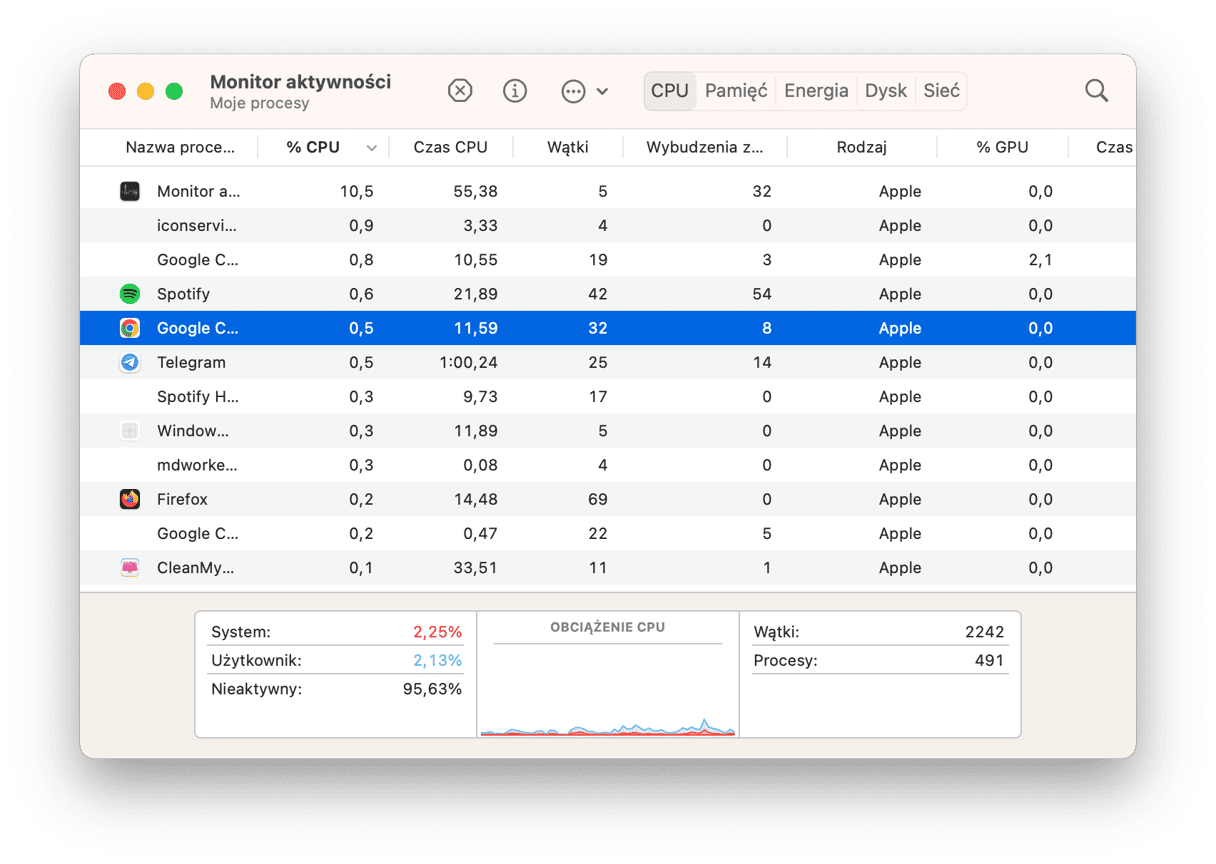The width and height of the screenshot is (1216, 864).
Task: Click the 2,1 % GPU value
Action: tap(1040, 260)
